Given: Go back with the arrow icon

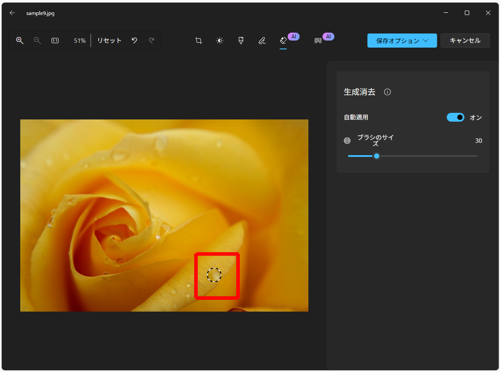Looking at the screenshot, I should (12, 13).
